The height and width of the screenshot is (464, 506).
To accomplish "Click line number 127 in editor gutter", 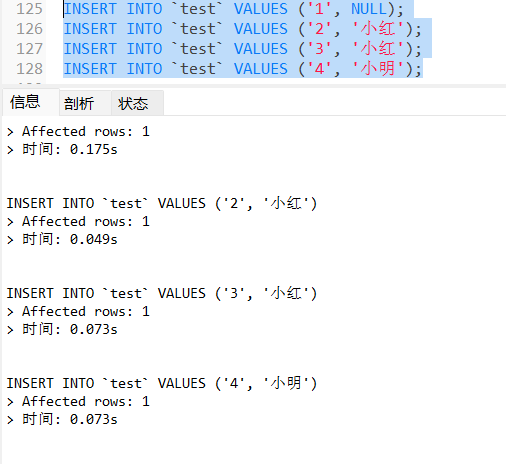I will [29, 49].
